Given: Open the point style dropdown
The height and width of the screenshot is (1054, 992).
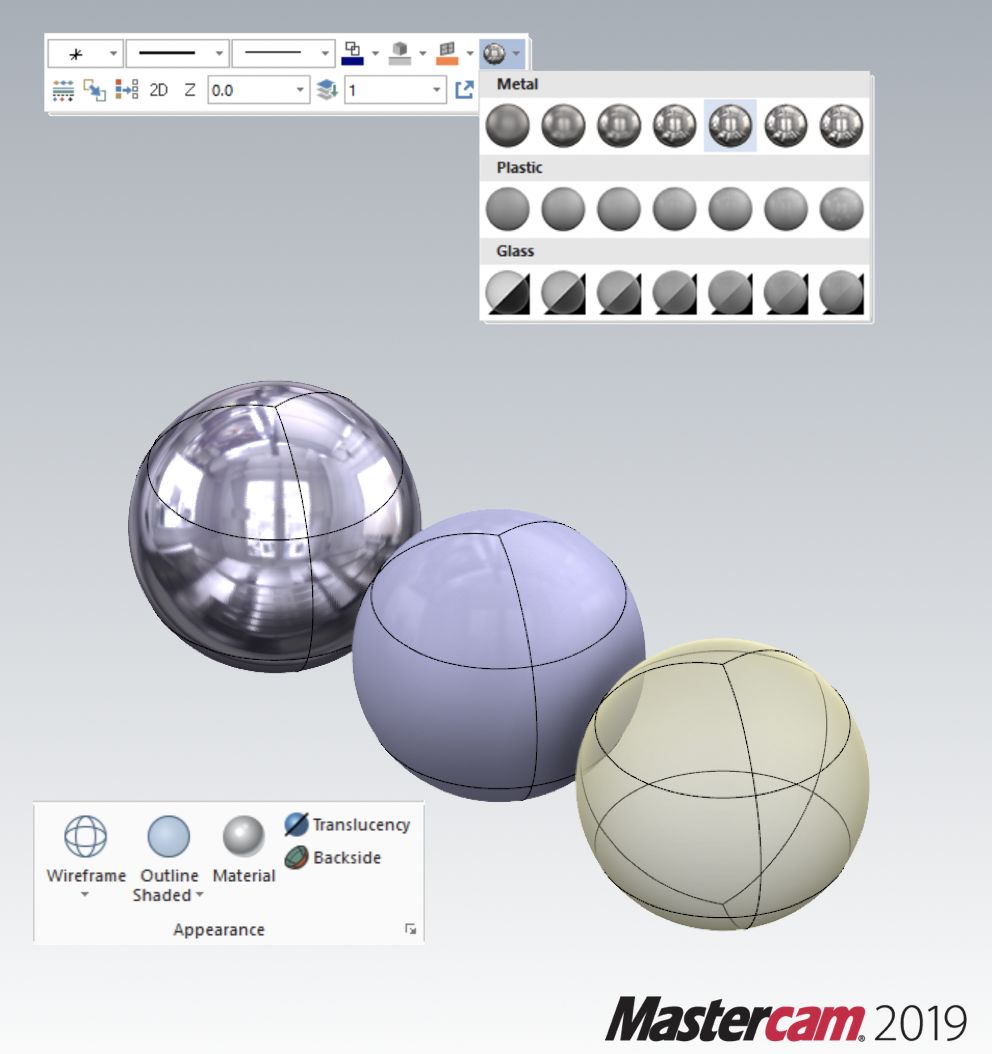Looking at the screenshot, I should point(113,52).
